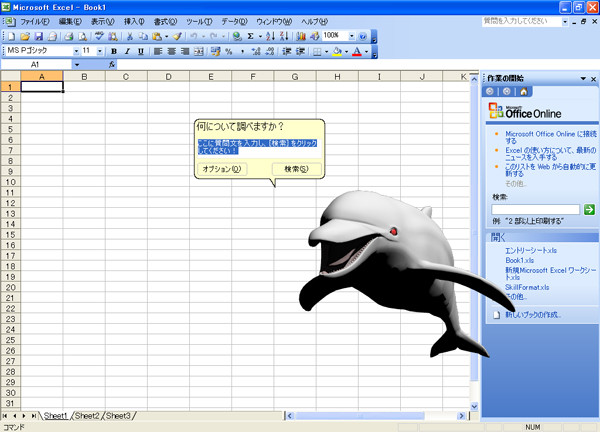The image size is (600, 432).
Task: Click the 検索(S) button in assistant balloon
Action: tap(297, 169)
